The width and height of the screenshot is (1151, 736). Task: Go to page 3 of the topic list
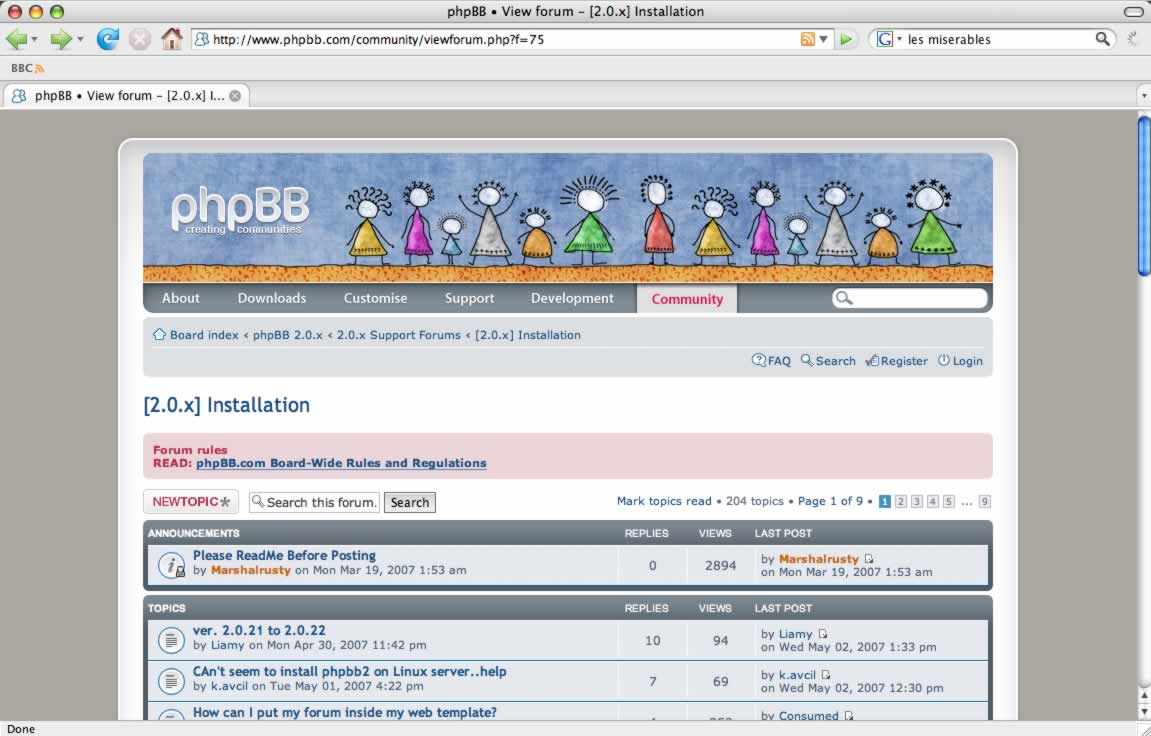917,501
